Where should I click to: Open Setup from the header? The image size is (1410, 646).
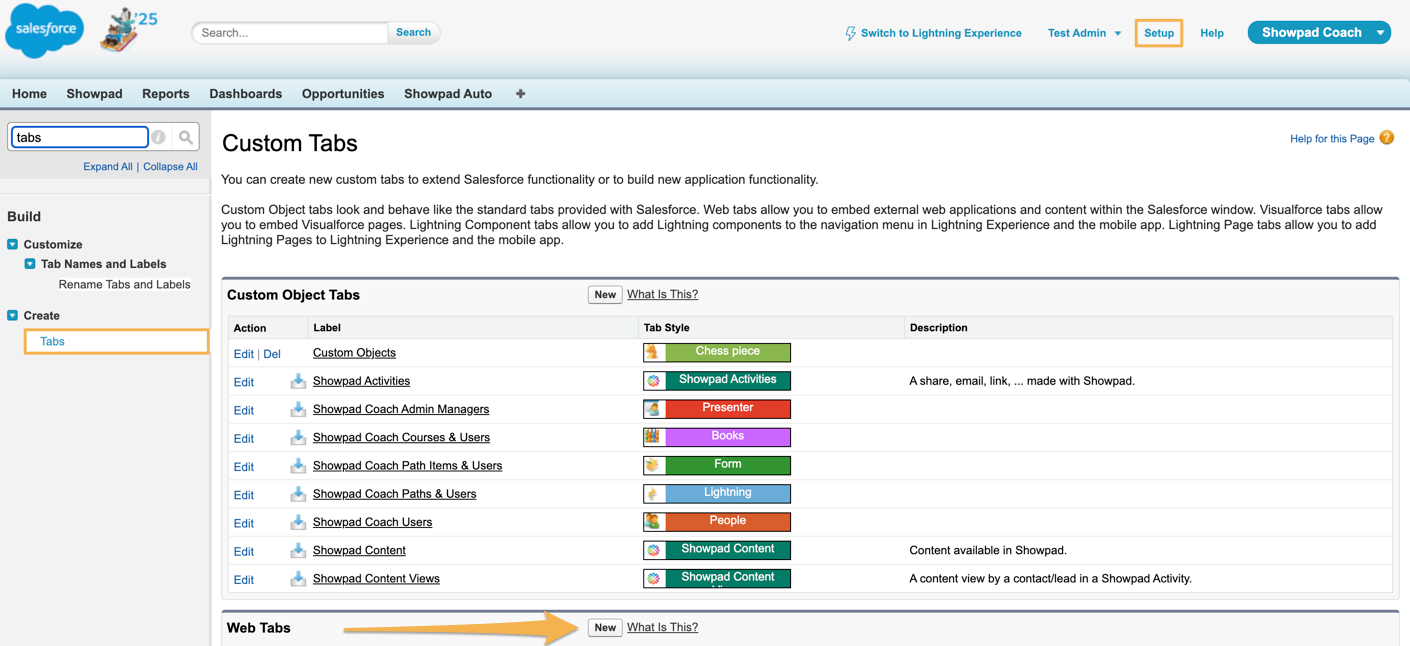(x=1159, y=33)
